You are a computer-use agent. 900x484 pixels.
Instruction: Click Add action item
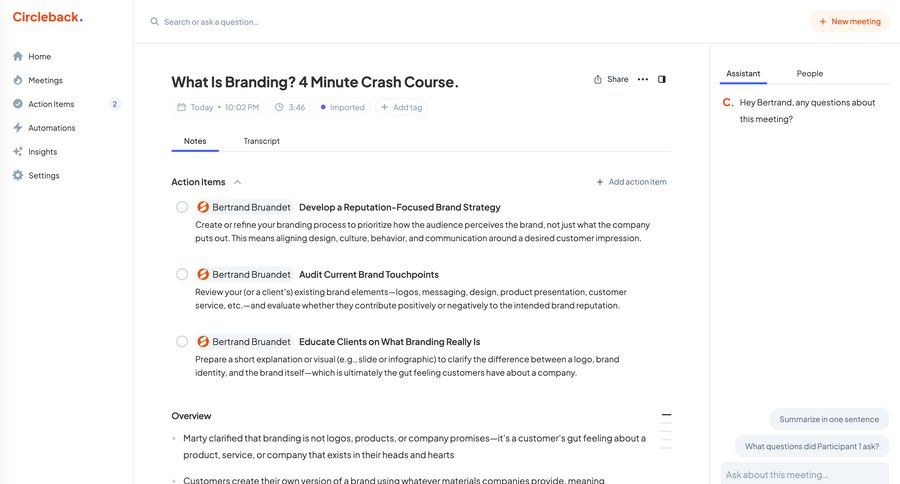[x=631, y=182]
